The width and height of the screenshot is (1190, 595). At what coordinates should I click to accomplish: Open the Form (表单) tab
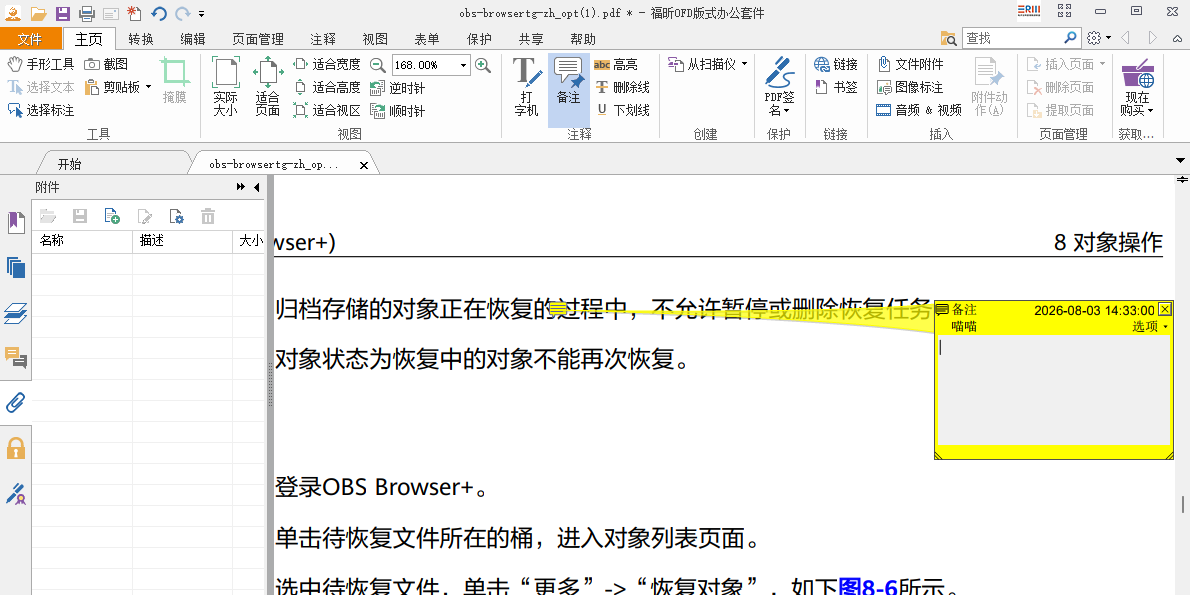(x=427, y=39)
